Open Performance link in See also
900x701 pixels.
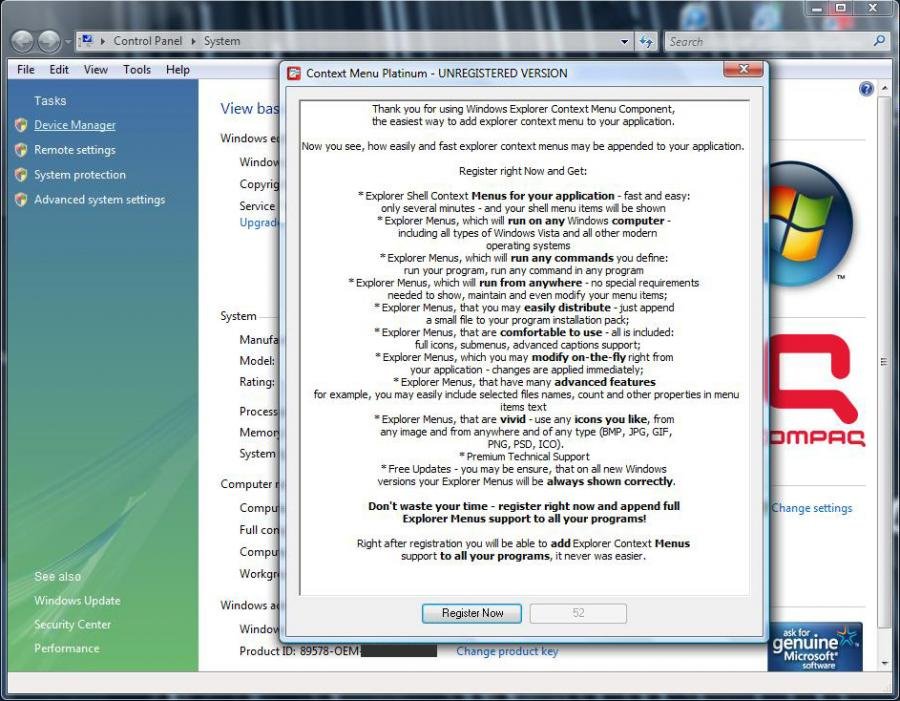click(x=67, y=648)
